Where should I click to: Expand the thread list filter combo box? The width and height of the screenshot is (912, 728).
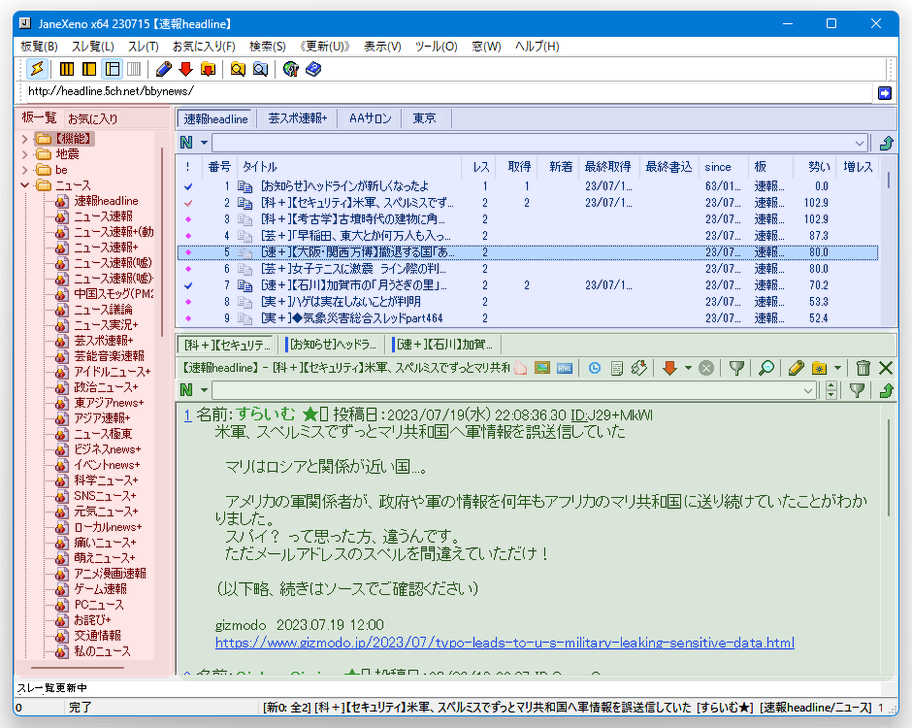pyautogui.click(x=860, y=143)
